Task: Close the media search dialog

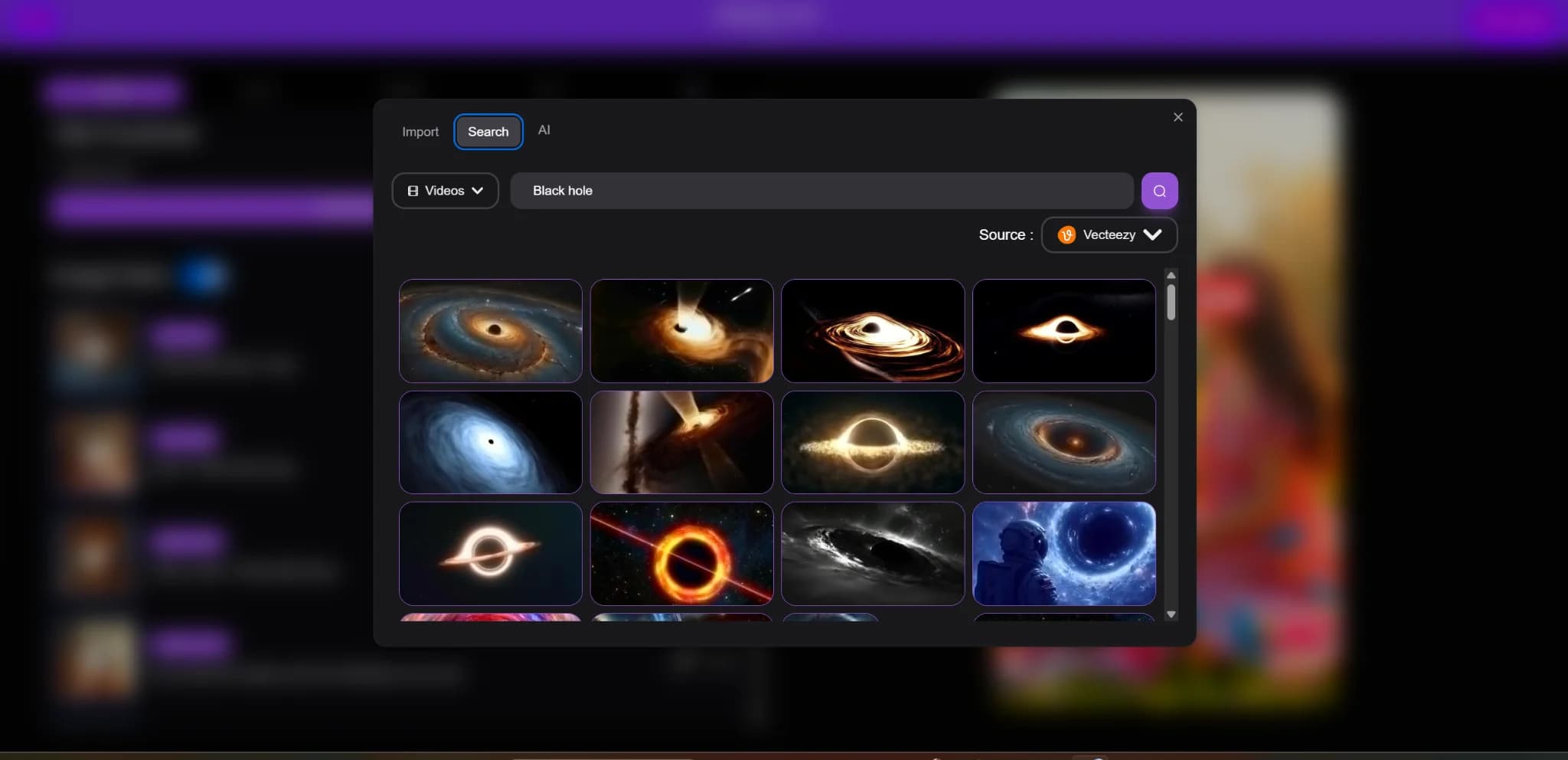Action: click(x=1178, y=117)
